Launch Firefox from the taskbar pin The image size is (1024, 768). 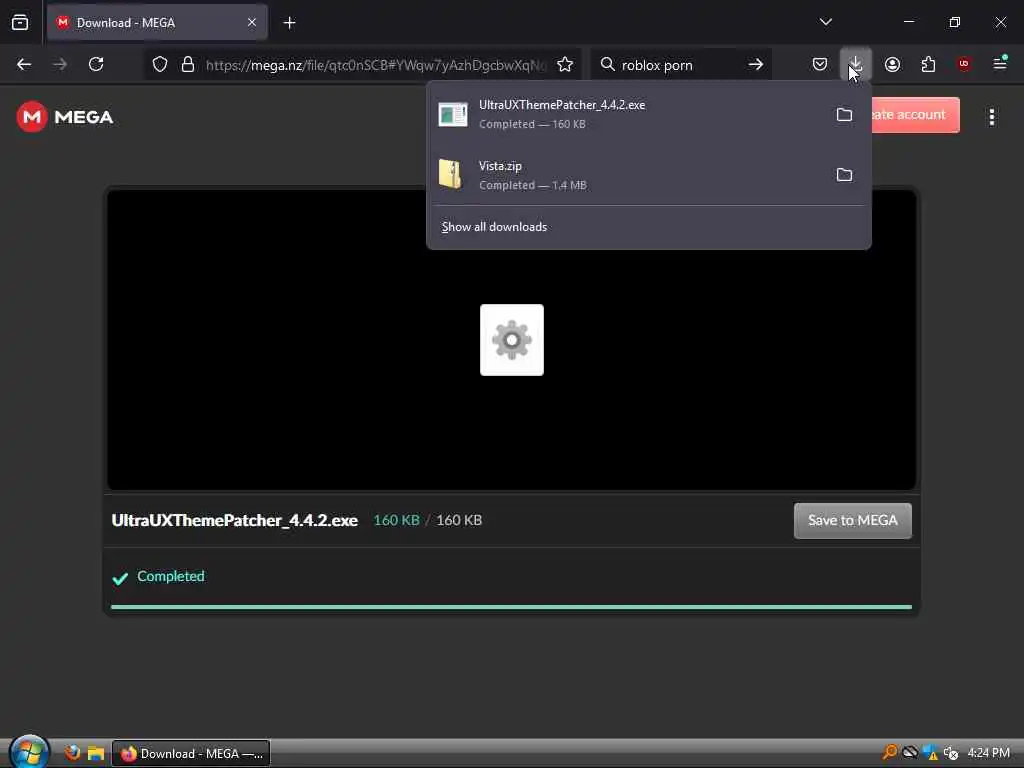pyautogui.click(x=72, y=753)
